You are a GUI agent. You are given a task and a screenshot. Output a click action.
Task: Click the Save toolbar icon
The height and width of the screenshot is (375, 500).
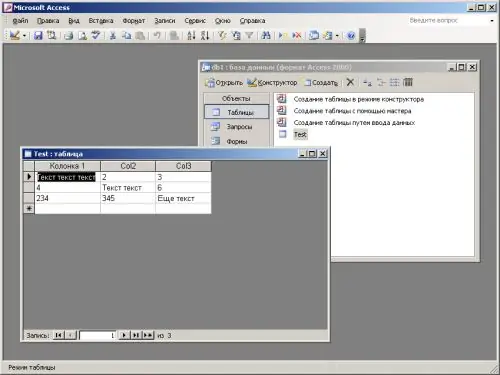38,35
